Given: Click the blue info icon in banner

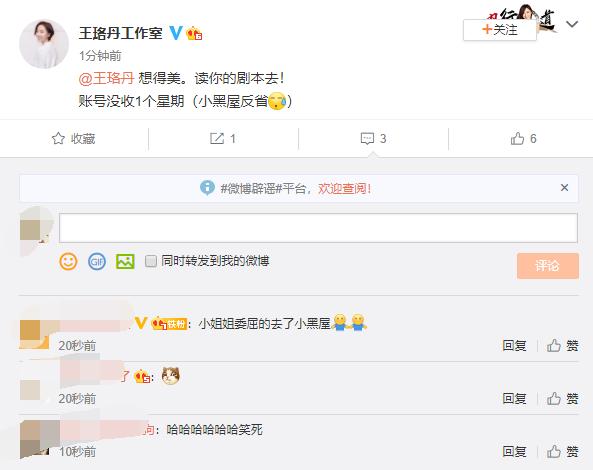Looking at the screenshot, I should (207, 188).
